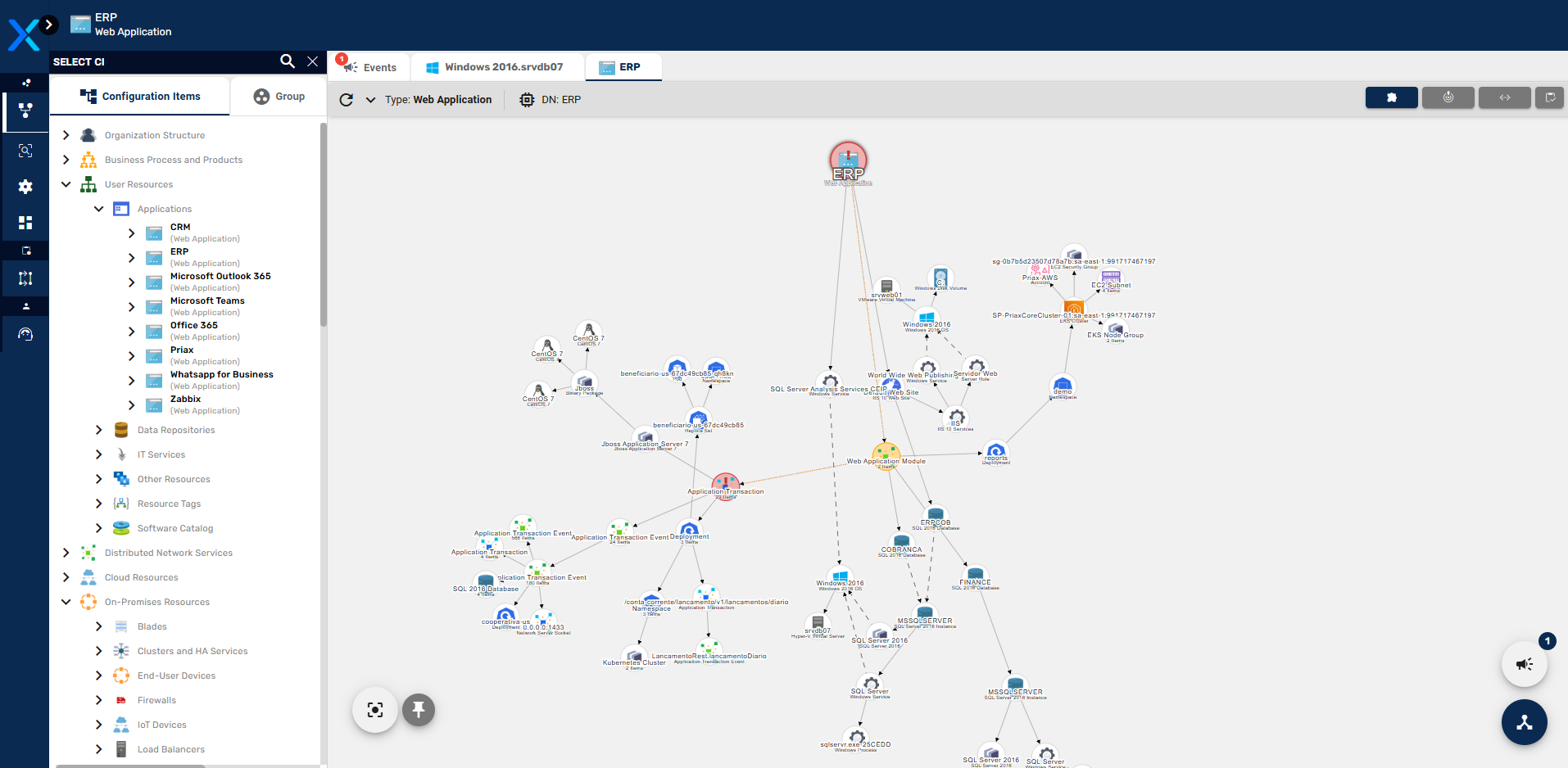Click the puzzle piece toolbar button
This screenshot has width=1568, height=768.
1391,97
